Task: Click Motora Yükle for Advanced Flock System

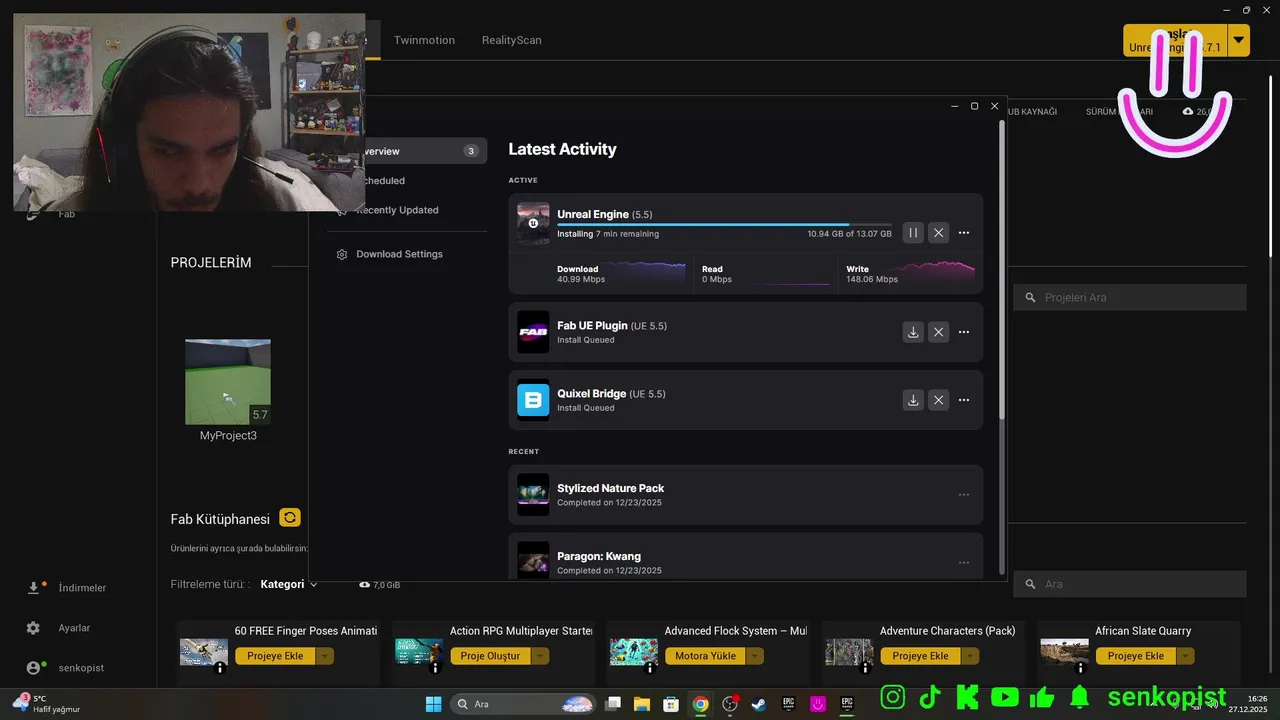Action: [x=705, y=656]
